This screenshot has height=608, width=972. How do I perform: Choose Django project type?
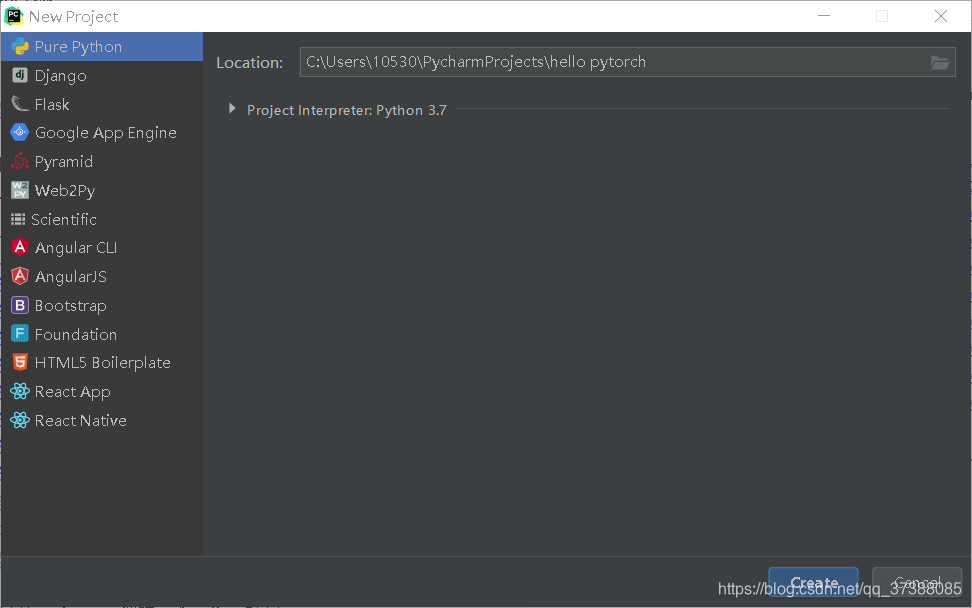pyautogui.click(x=102, y=75)
